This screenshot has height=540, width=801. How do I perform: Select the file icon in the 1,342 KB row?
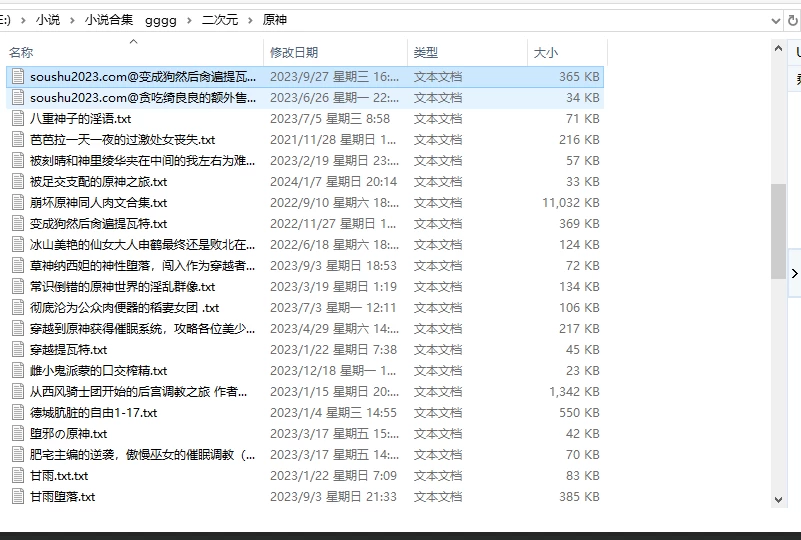(18, 391)
